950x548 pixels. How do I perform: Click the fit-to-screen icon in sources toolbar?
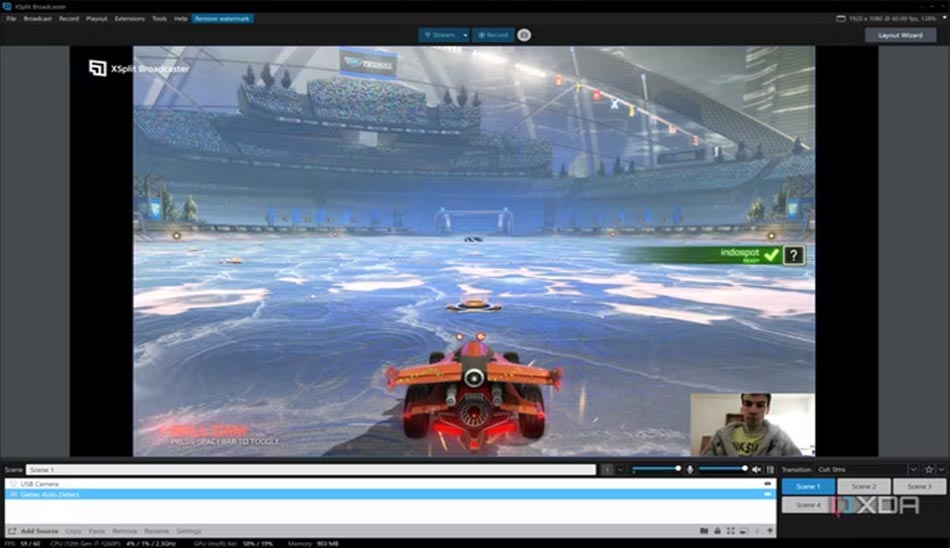731,531
